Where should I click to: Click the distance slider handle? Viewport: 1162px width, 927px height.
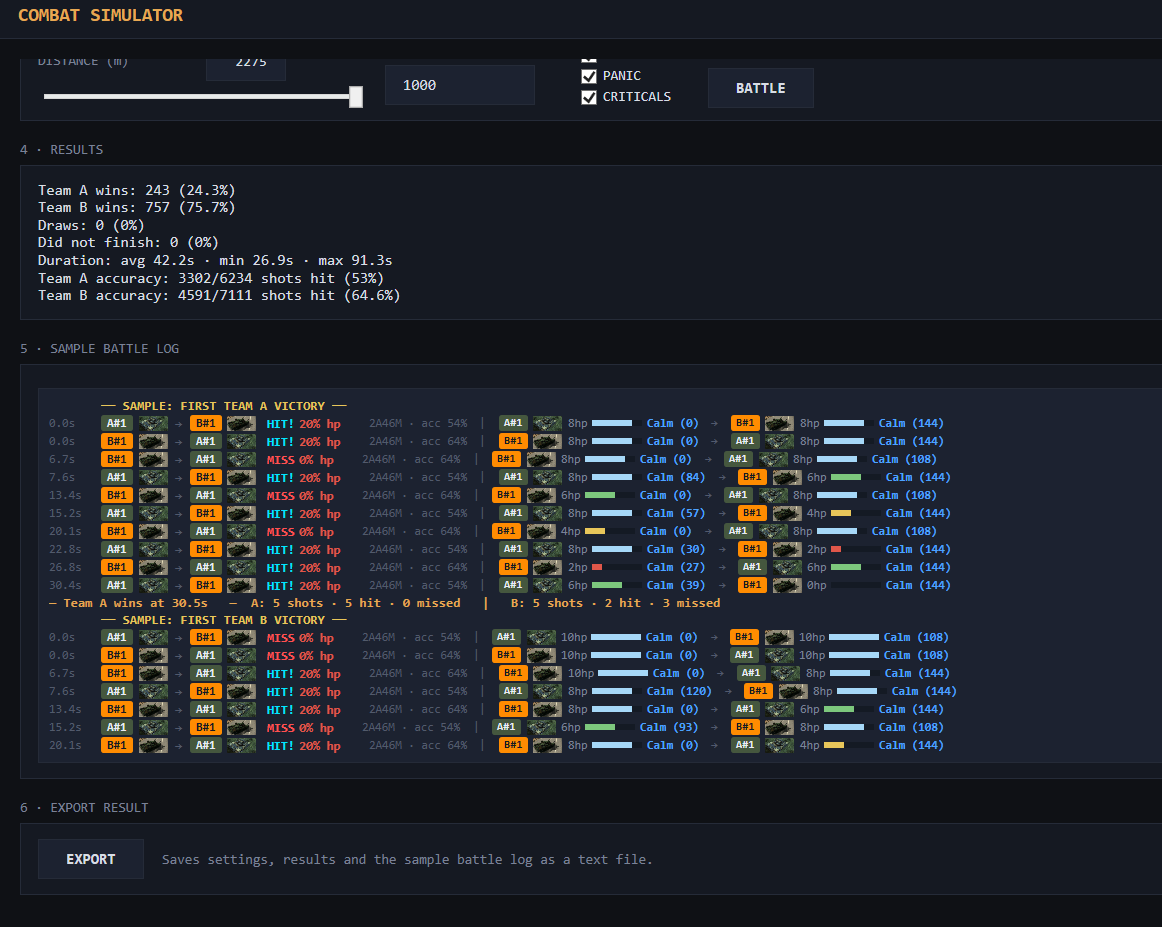pyautogui.click(x=356, y=96)
